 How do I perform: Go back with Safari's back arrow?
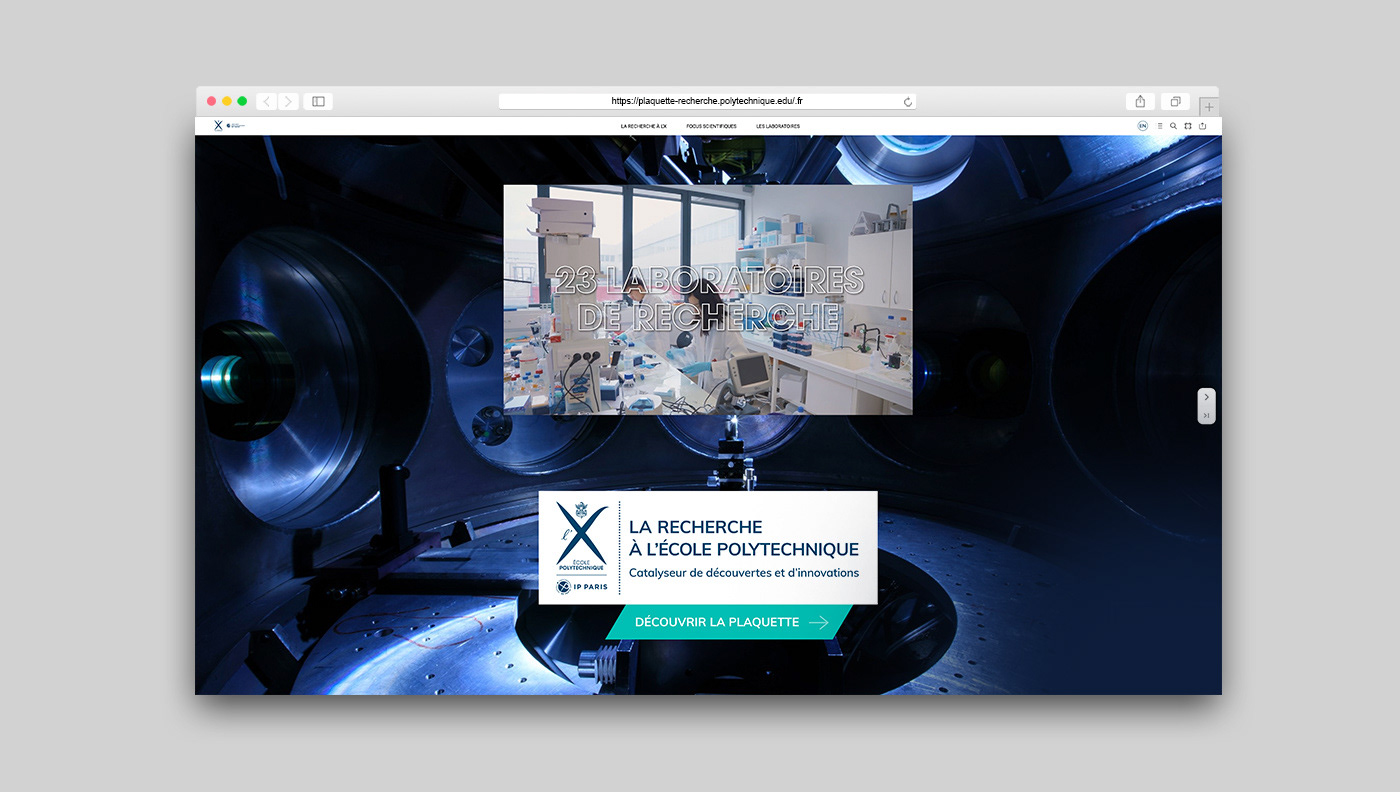(x=267, y=101)
